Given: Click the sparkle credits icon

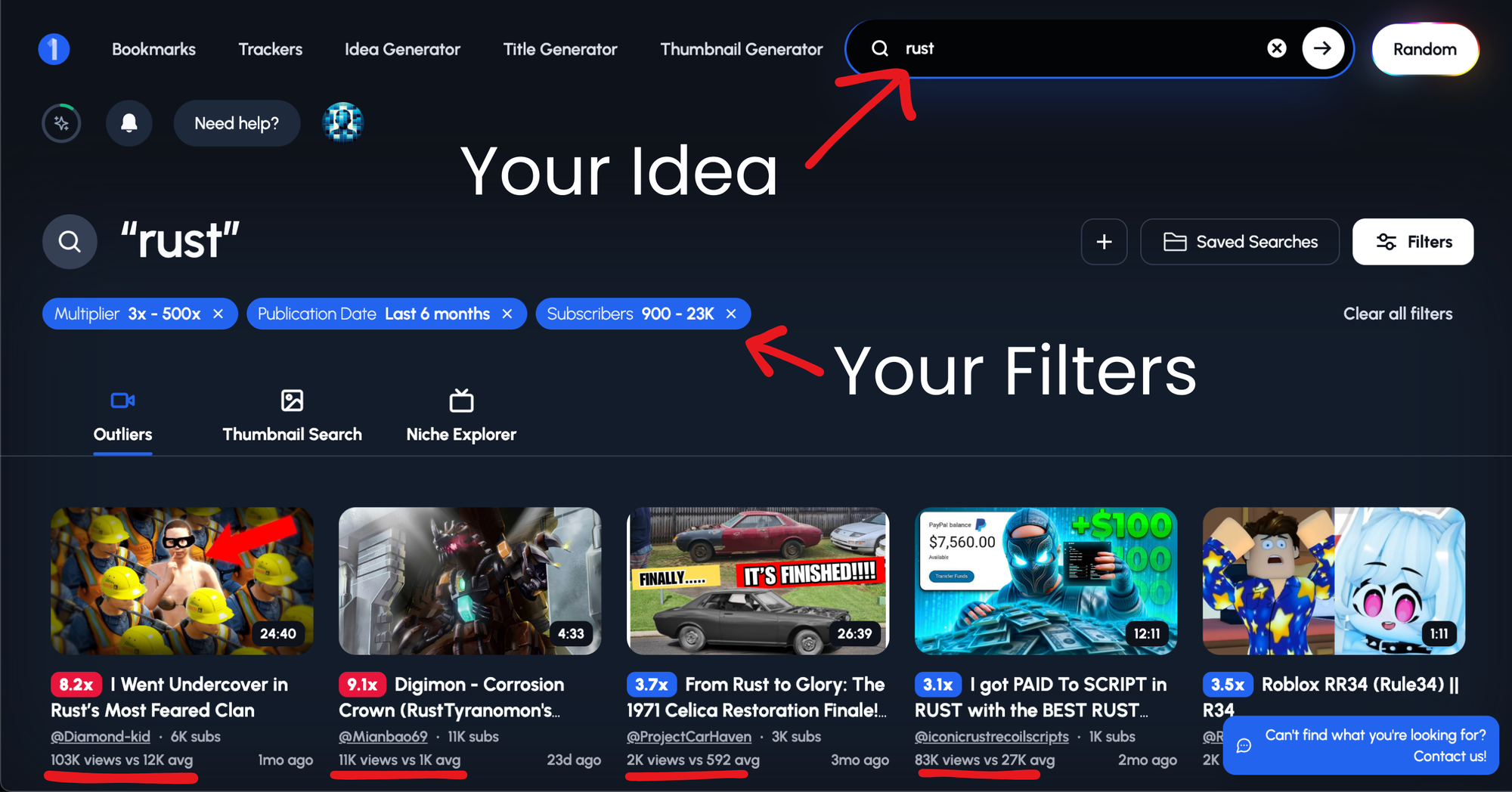Looking at the screenshot, I should click(61, 123).
